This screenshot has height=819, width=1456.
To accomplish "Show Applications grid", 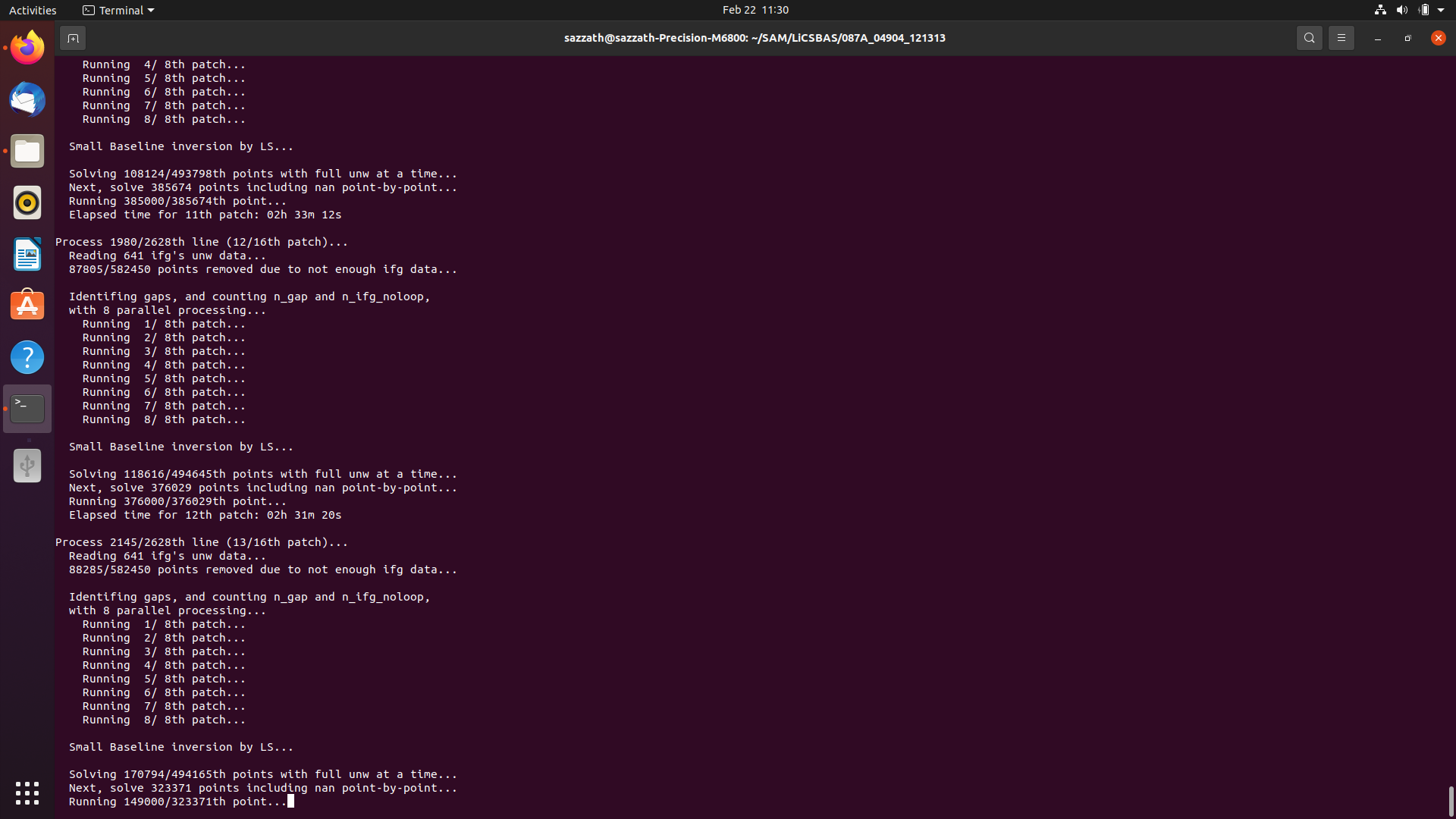I will click(x=27, y=793).
